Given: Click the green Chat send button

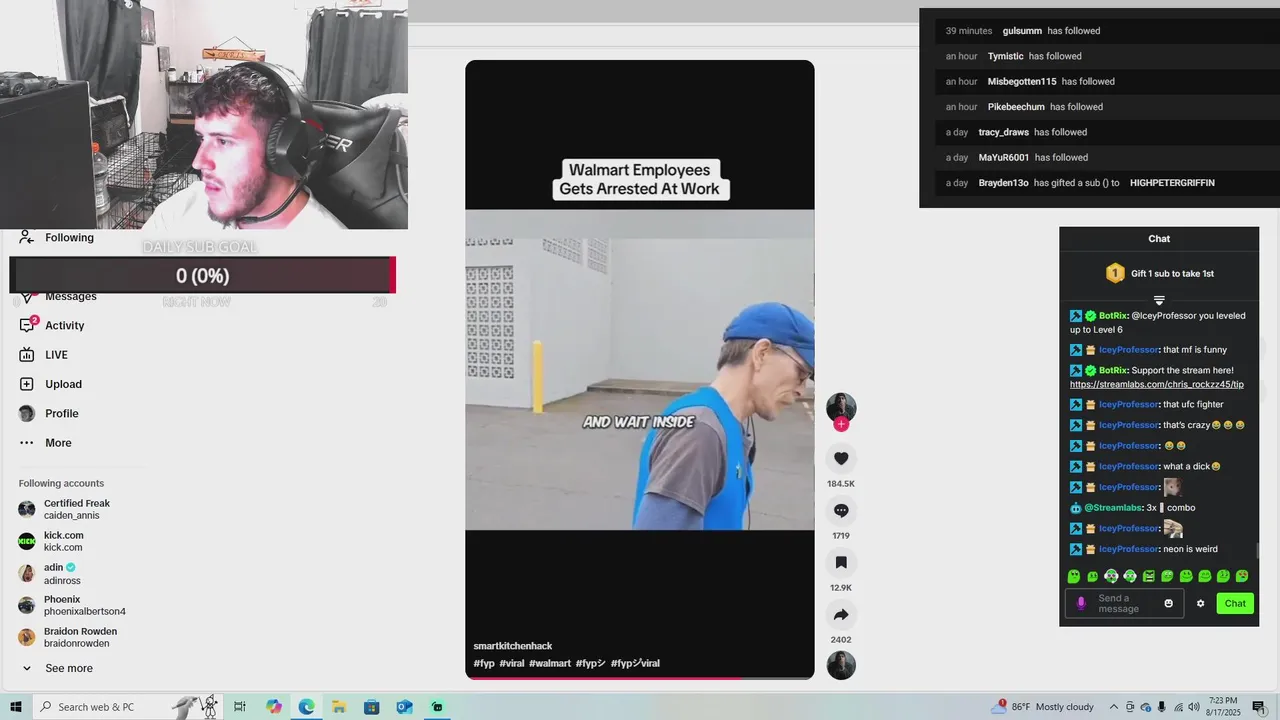Looking at the screenshot, I should (1235, 603).
